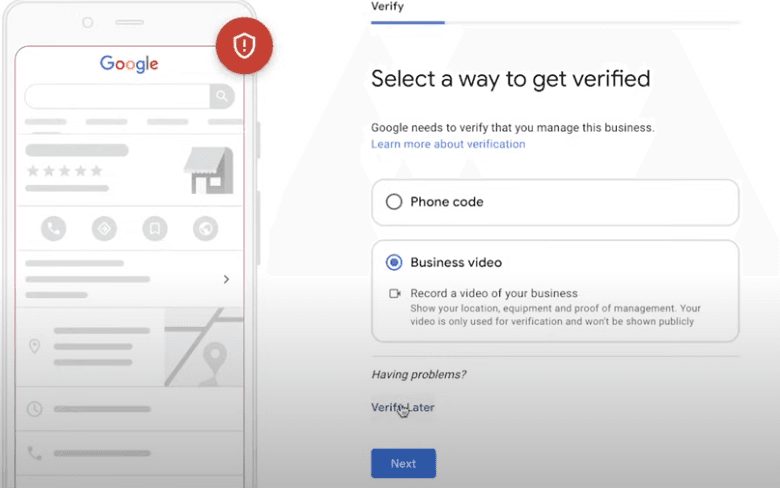Select the Business video radio button
The width and height of the screenshot is (780, 488).
point(394,263)
